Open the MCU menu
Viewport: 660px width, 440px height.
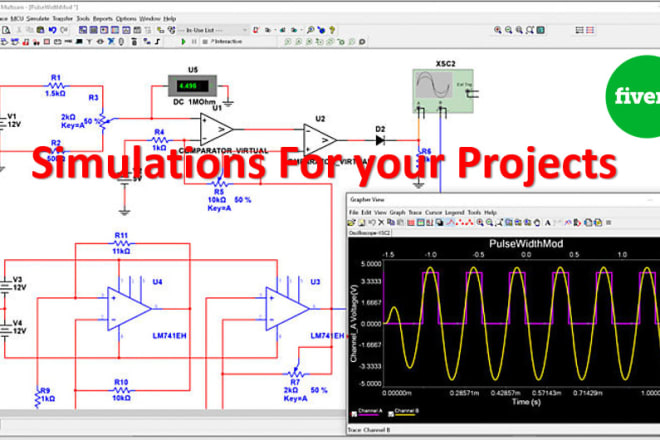point(17,19)
